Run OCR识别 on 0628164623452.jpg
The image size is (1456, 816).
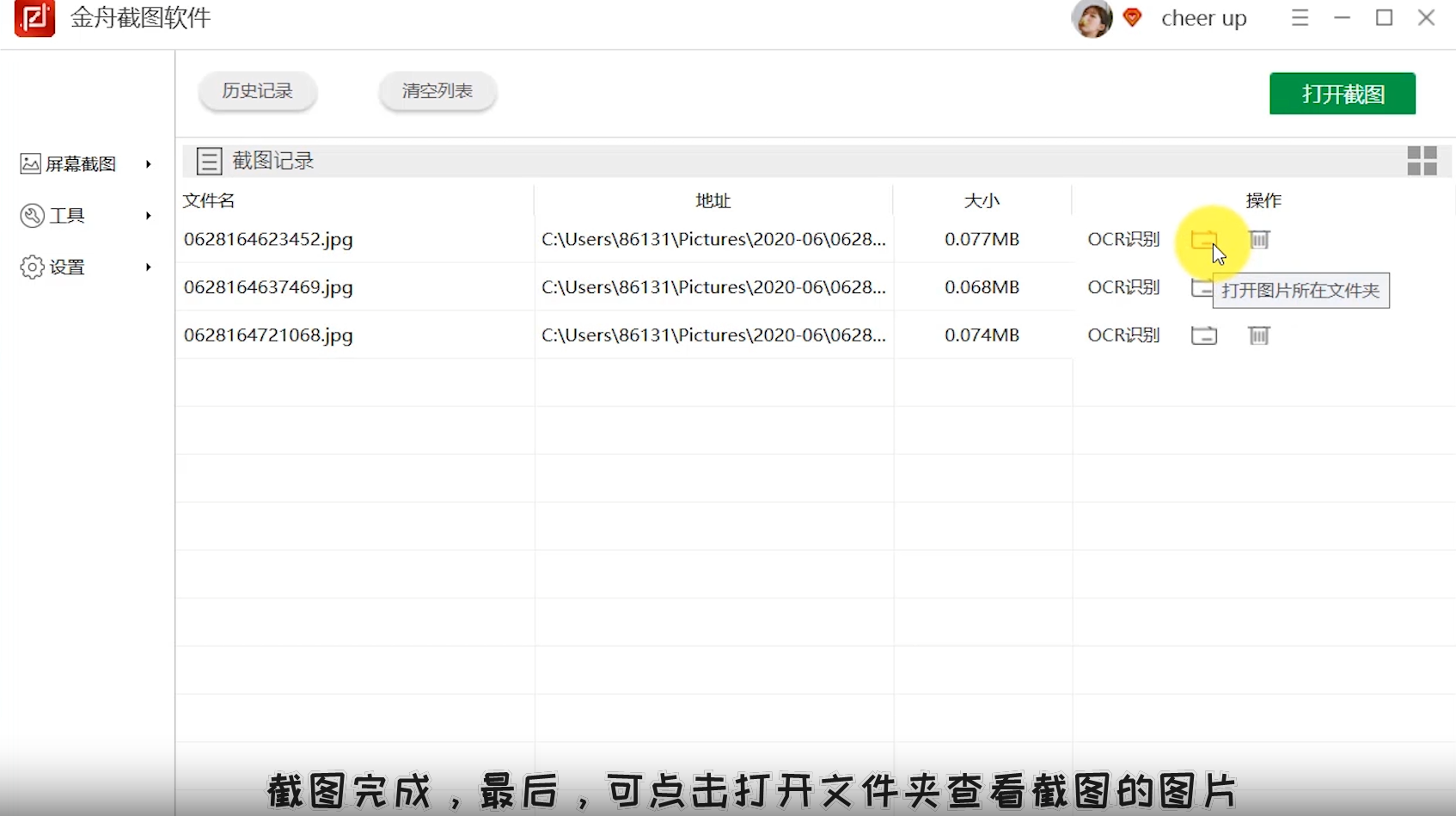coord(1123,240)
